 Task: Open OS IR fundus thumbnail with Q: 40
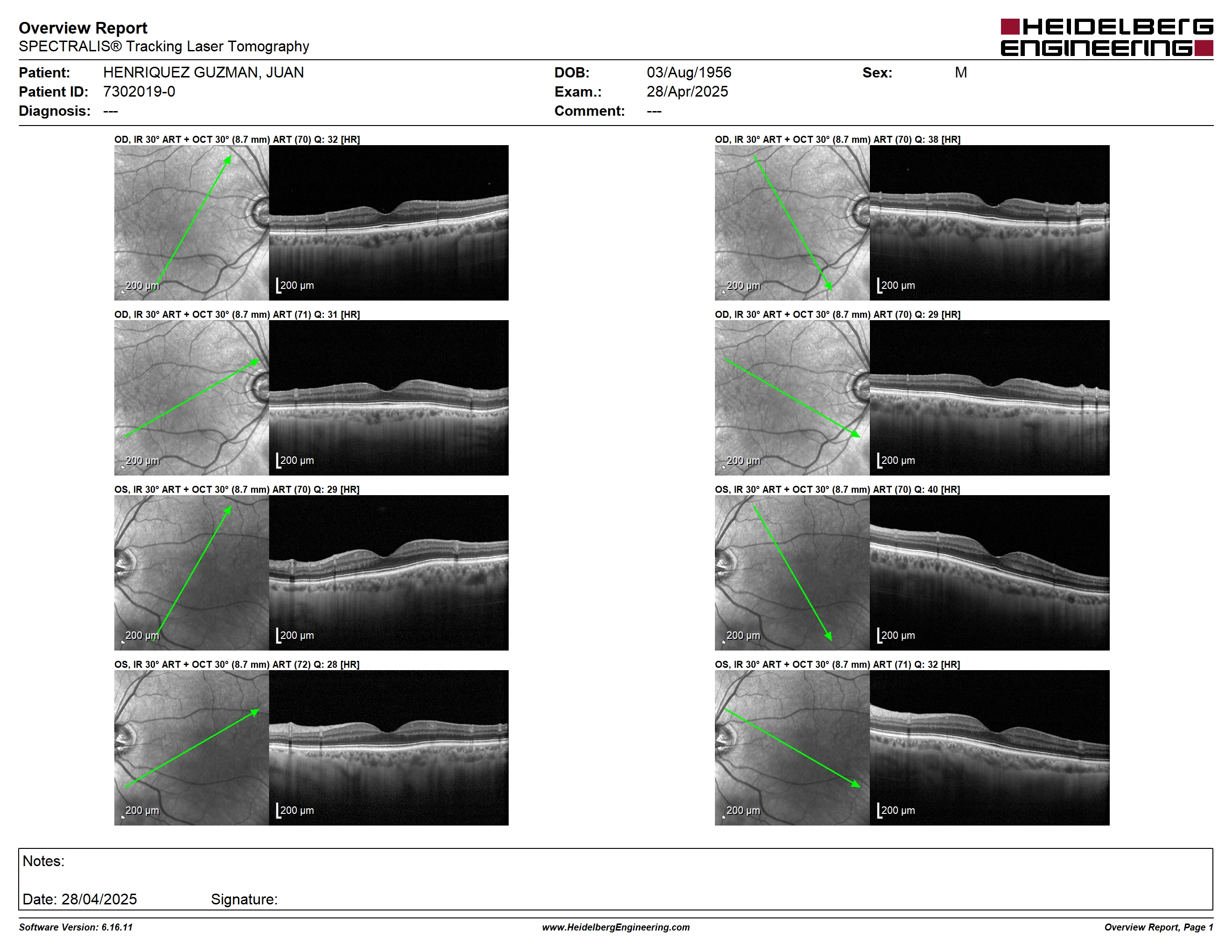pos(792,573)
